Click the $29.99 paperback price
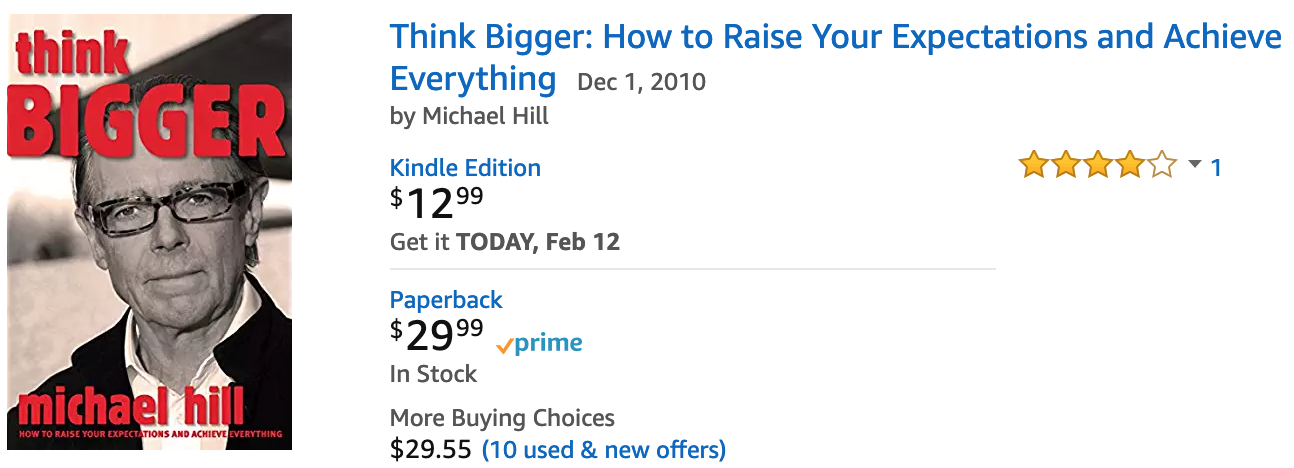 pos(437,336)
